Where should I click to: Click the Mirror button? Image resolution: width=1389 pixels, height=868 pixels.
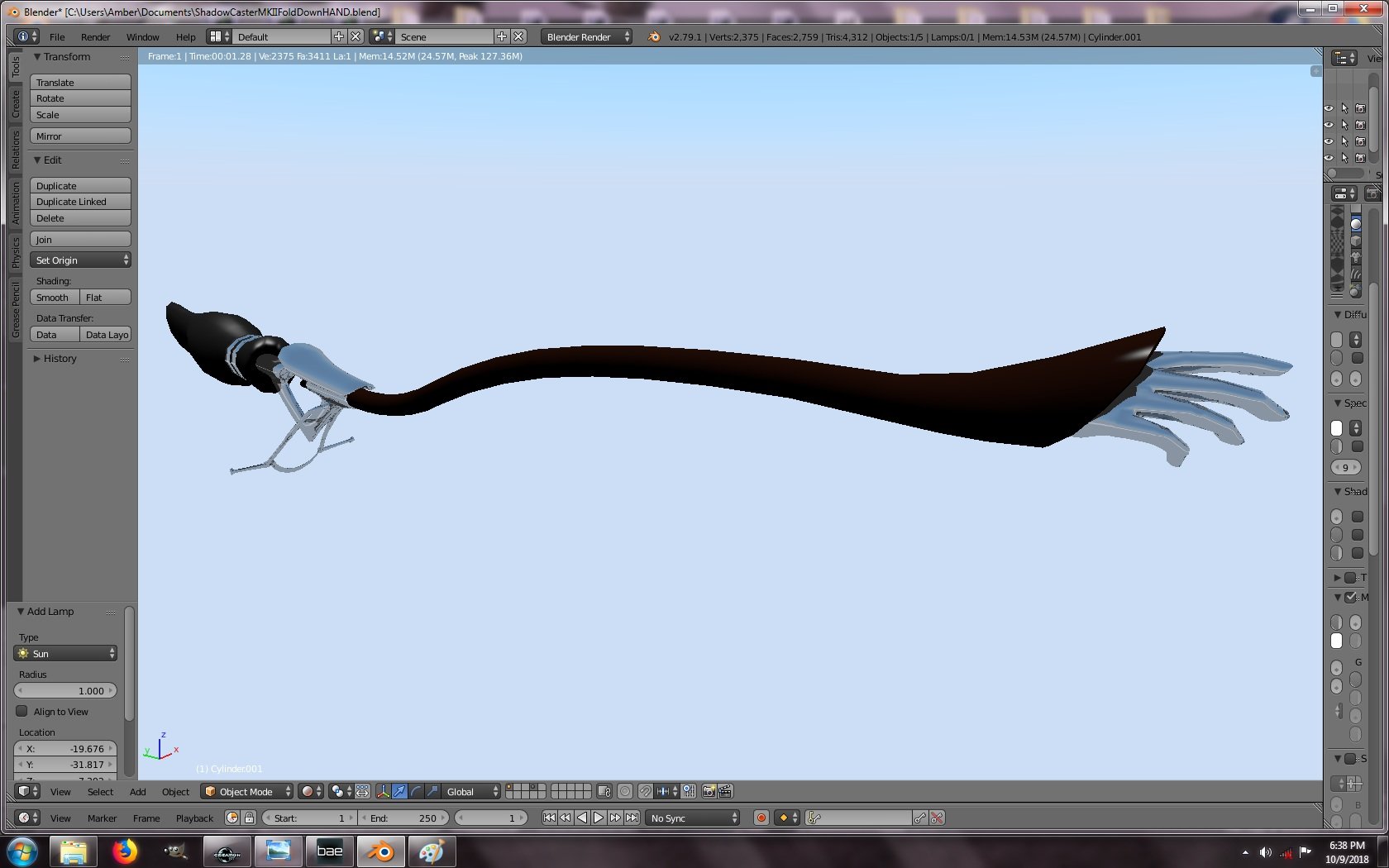[80, 136]
